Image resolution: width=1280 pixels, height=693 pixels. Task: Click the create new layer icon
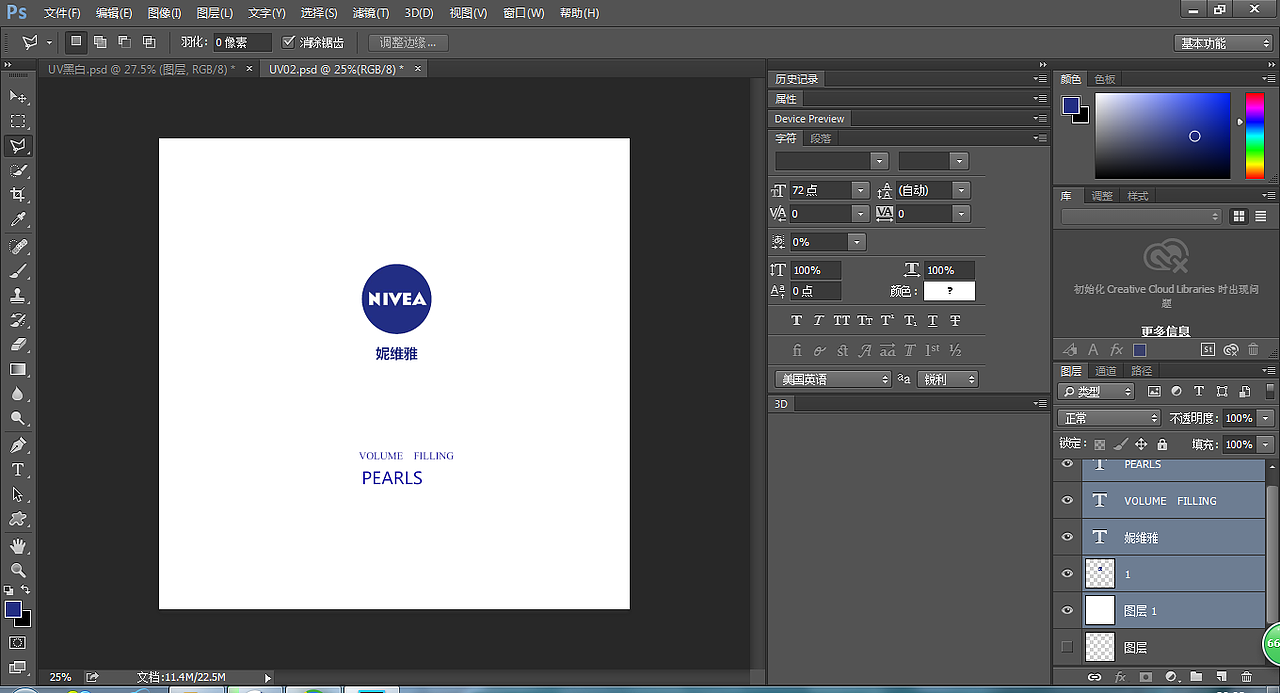(1220, 677)
